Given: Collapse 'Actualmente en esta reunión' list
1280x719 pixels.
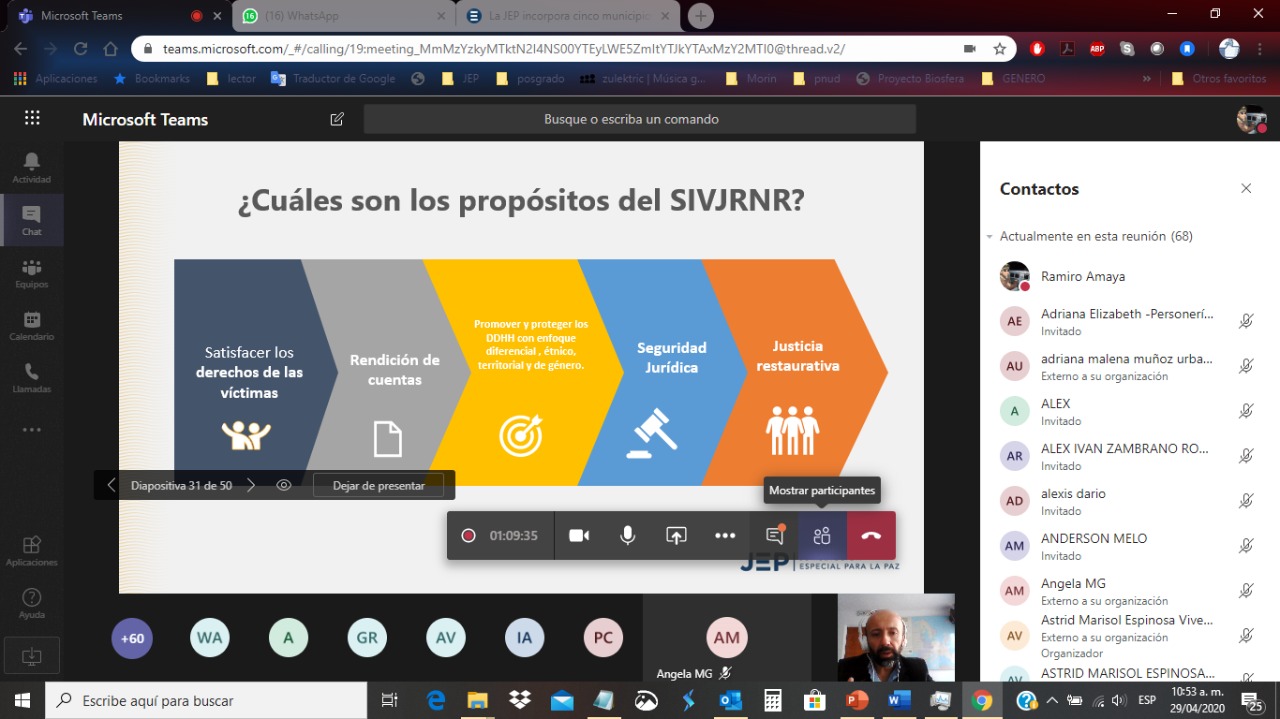Looking at the screenshot, I should click(x=990, y=237).
